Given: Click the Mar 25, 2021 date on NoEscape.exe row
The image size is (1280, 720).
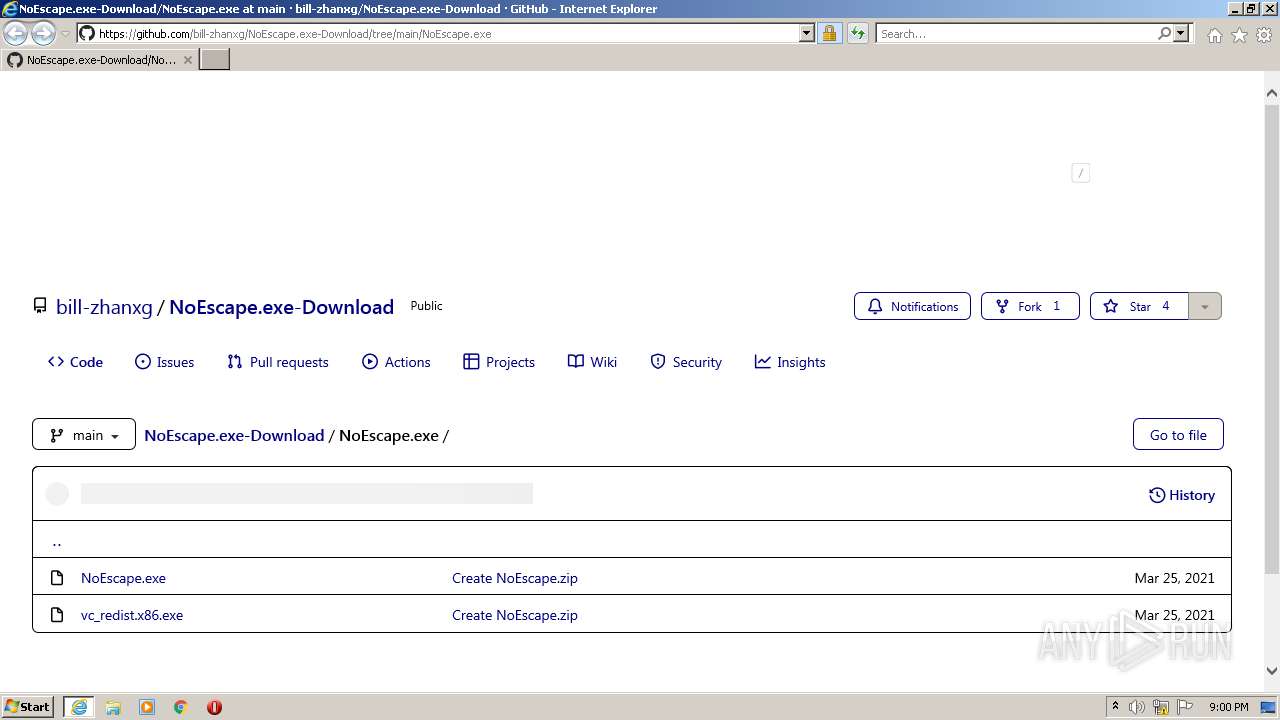Looking at the screenshot, I should tap(1174, 578).
